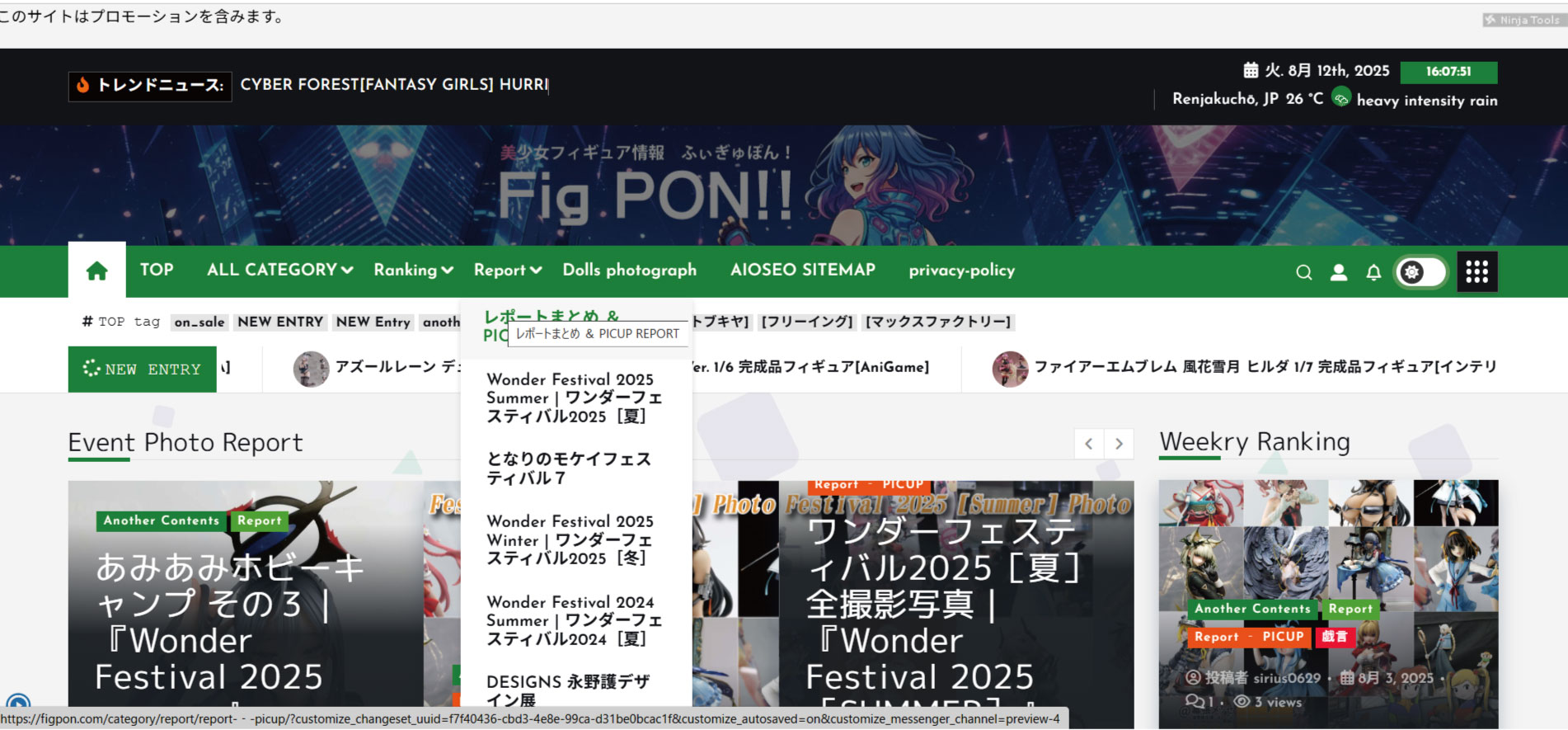Select Wonder Festival 2025 Summer menu entry
This screenshot has width=1568, height=730.
tap(574, 398)
